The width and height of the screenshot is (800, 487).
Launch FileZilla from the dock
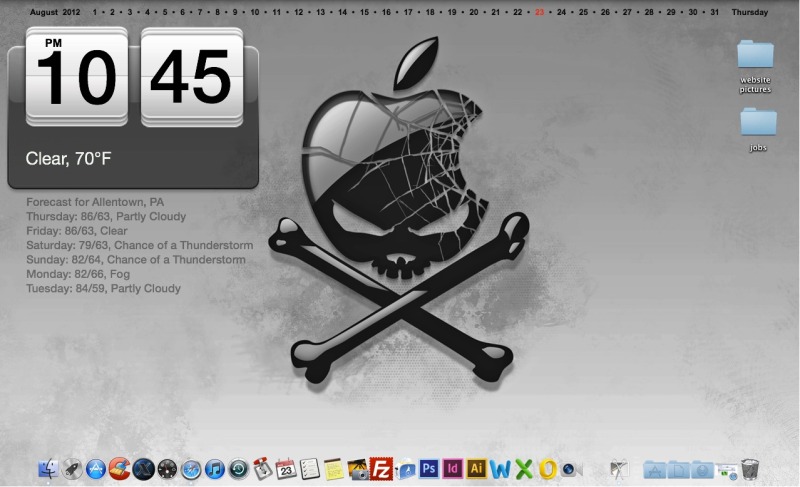[x=381, y=469]
